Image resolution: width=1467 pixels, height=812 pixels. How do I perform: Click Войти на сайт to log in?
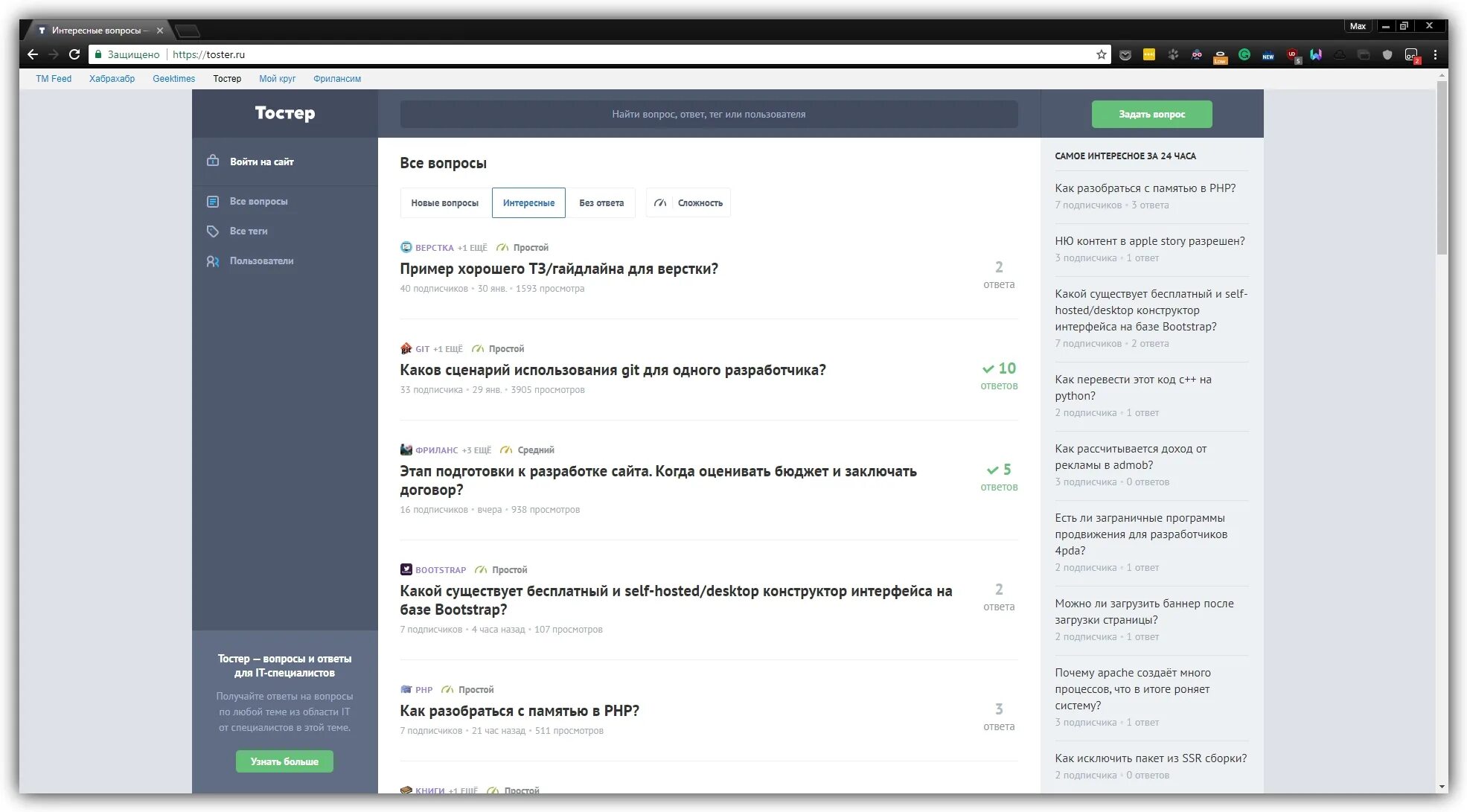pyautogui.click(x=261, y=162)
